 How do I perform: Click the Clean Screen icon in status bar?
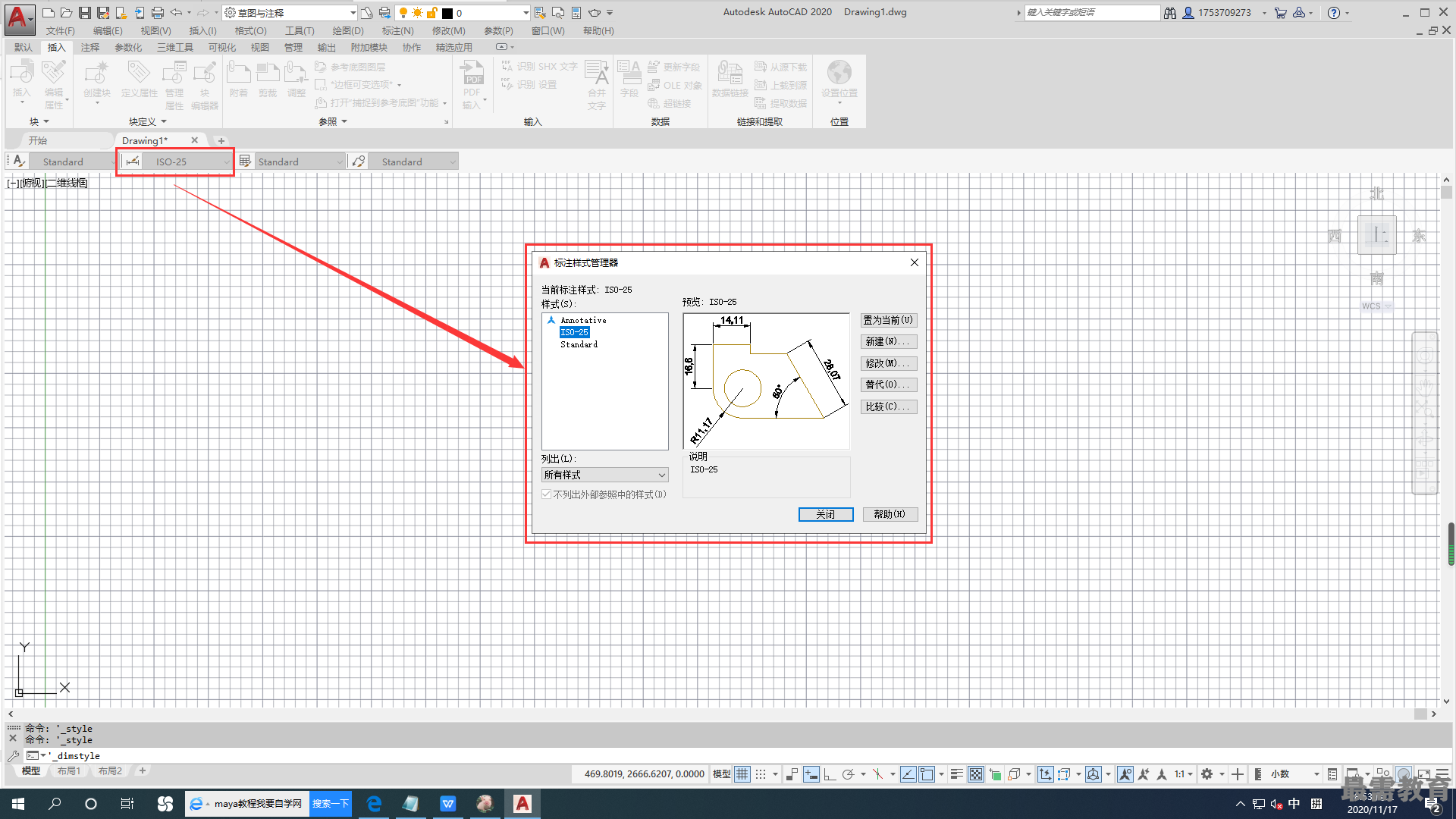tap(1423, 774)
